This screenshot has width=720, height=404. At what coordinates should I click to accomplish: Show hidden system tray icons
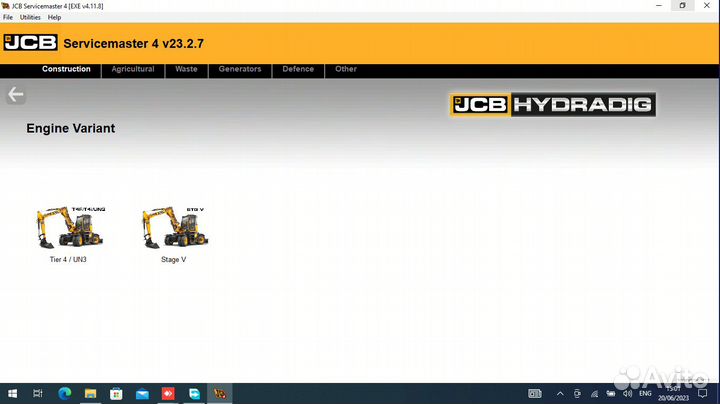pyautogui.click(x=560, y=393)
